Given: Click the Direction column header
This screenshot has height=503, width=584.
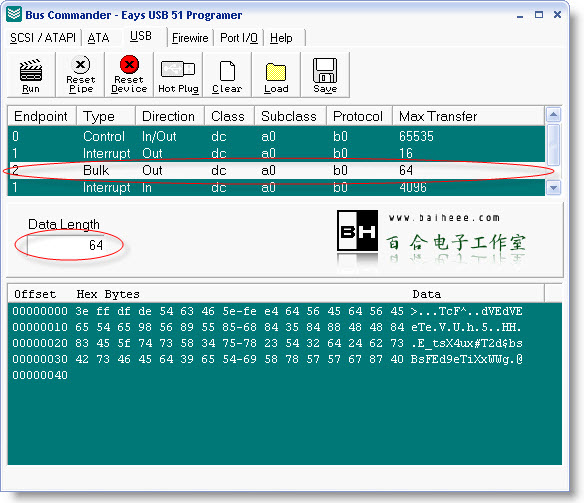Looking at the screenshot, I should (170, 116).
